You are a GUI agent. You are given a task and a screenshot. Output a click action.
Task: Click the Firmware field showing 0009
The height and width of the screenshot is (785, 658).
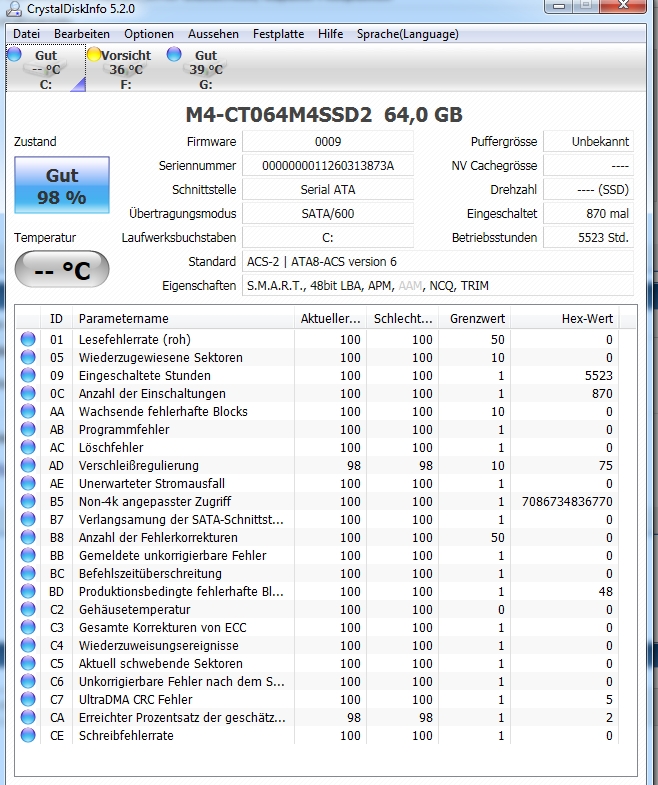(328, 142)
